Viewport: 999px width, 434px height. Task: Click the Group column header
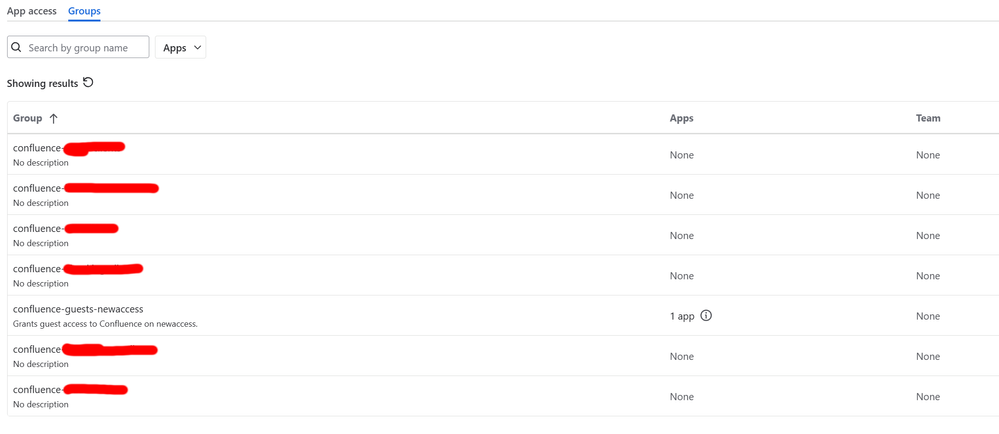(x=28, y=118)
